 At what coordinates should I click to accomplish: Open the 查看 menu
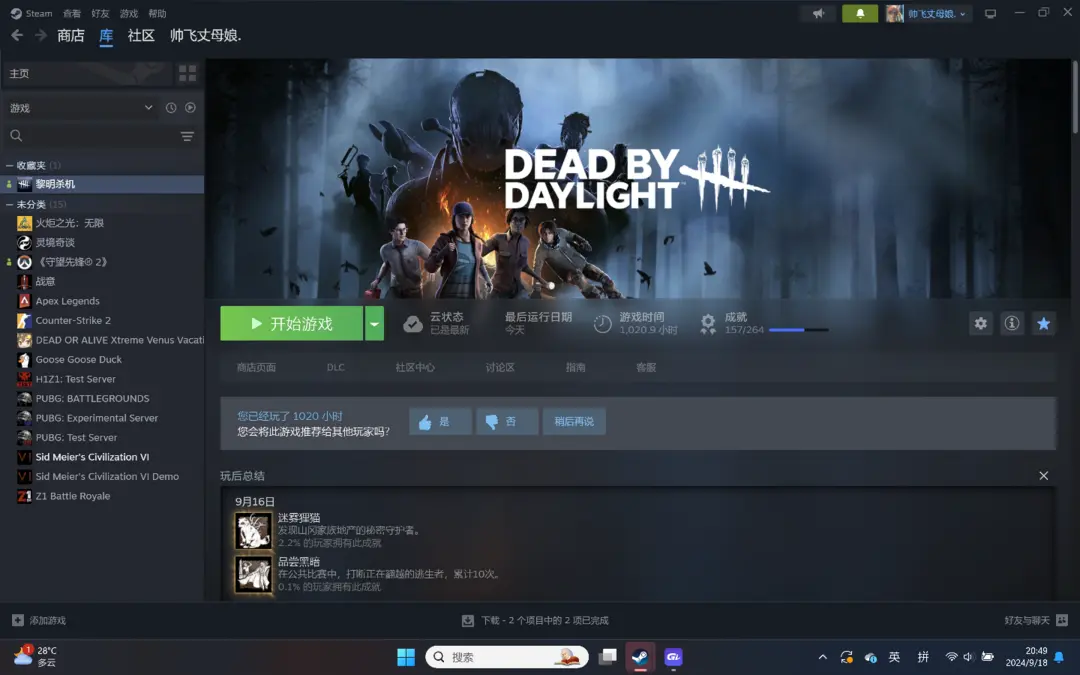tap(72, 13)
